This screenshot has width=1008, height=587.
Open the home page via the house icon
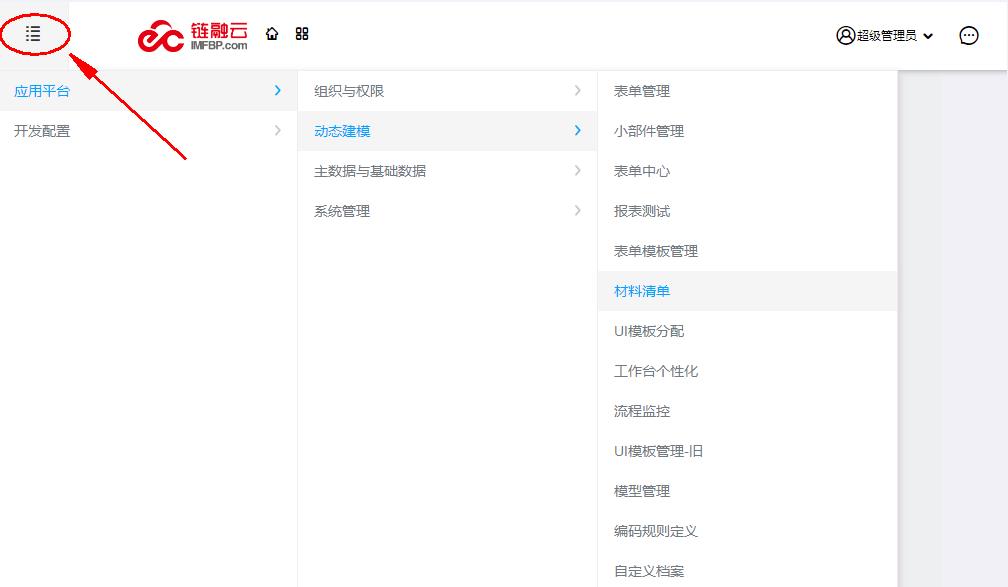click(x=271, y=33)
